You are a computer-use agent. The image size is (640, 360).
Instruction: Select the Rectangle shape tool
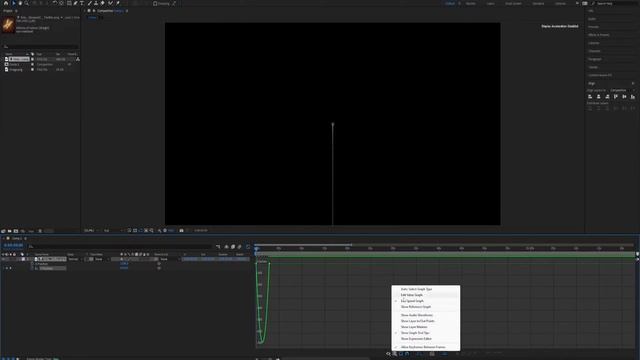coord(69,3)
